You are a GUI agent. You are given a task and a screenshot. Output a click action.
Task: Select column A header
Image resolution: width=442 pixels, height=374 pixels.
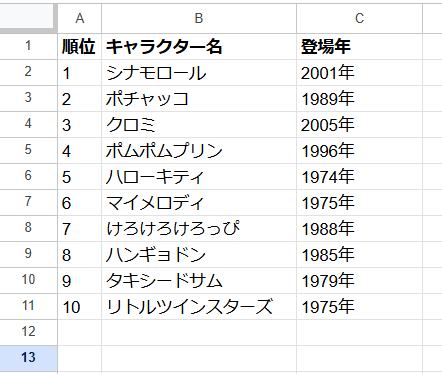[80, 18]
